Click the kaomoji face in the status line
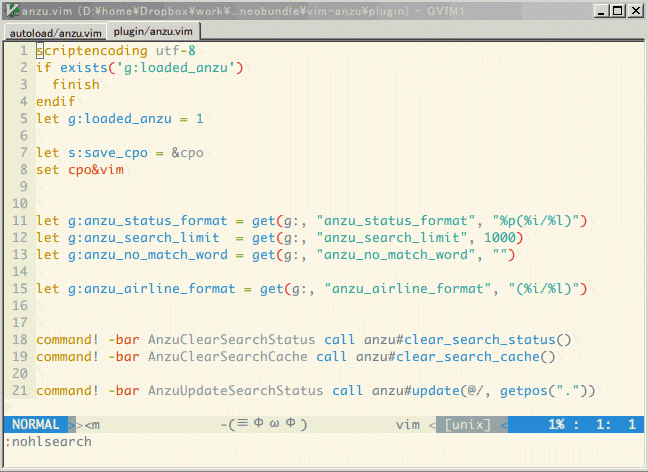The height and width of the screenshot is (472, 648). (264, 424)
